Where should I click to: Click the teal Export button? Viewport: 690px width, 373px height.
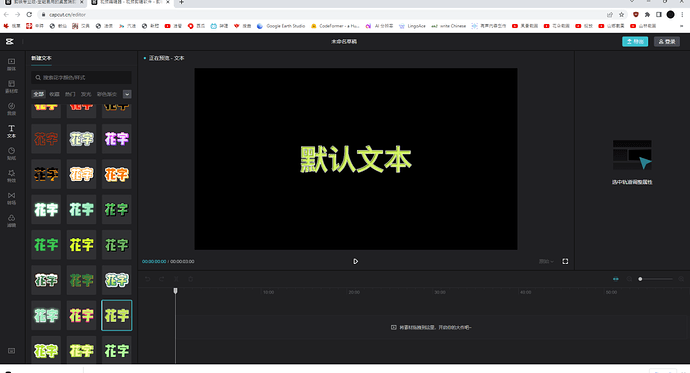click(635, 41)
